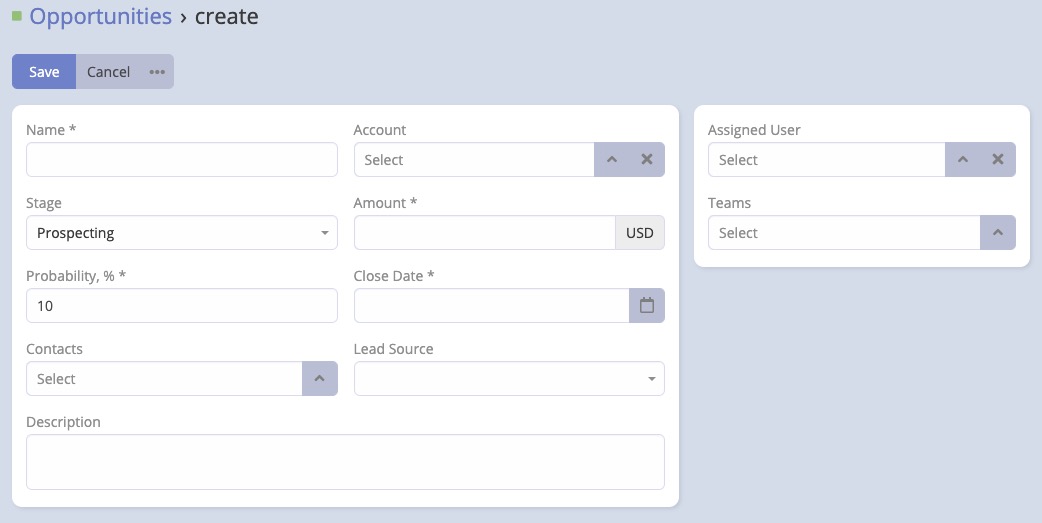Click the Contacts Select field
The height and width of the screenshot is (523, 1042).
click(164, 379)
